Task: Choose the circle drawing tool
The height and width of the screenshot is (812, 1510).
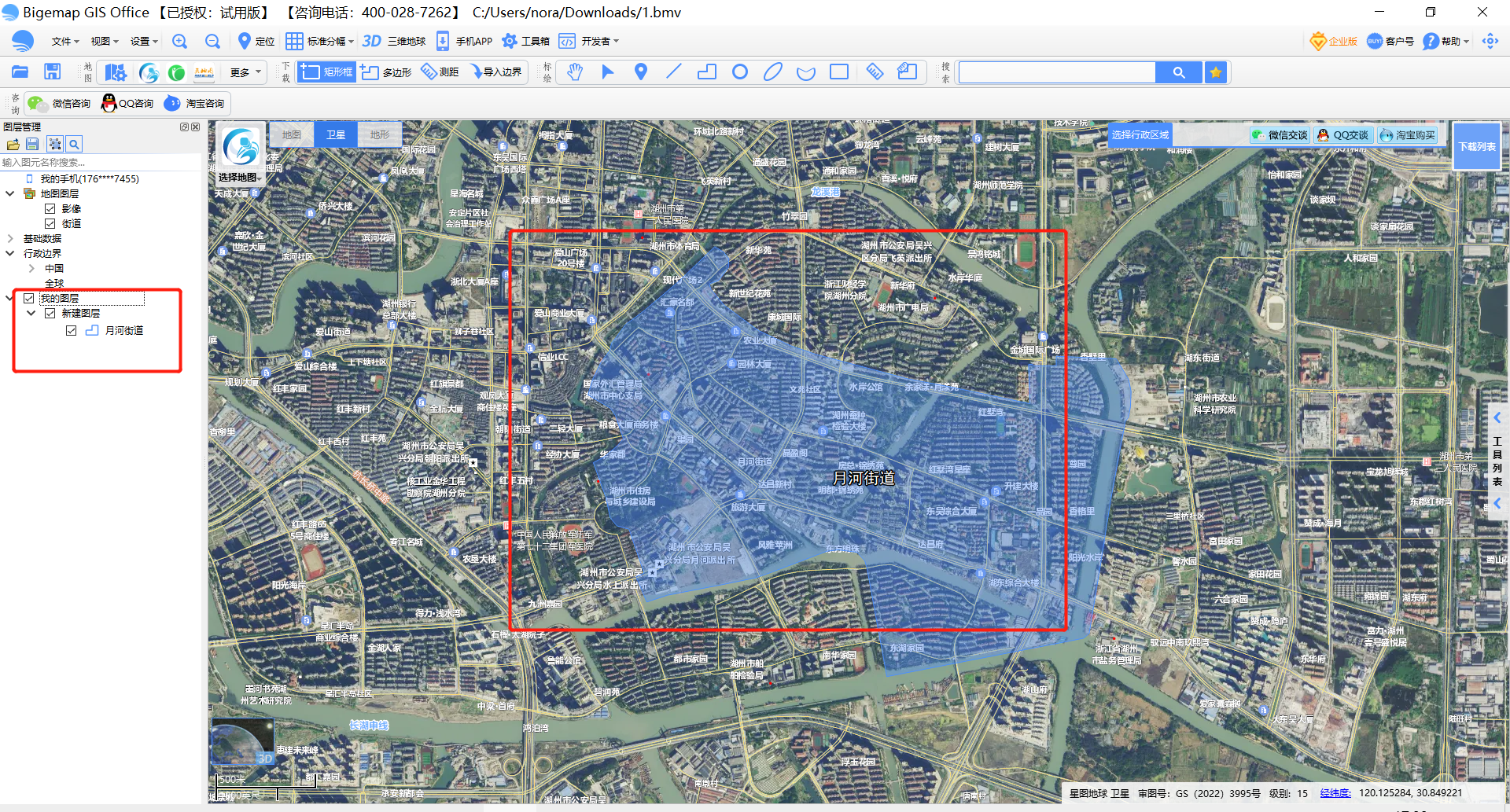Action: pos(739,72)
